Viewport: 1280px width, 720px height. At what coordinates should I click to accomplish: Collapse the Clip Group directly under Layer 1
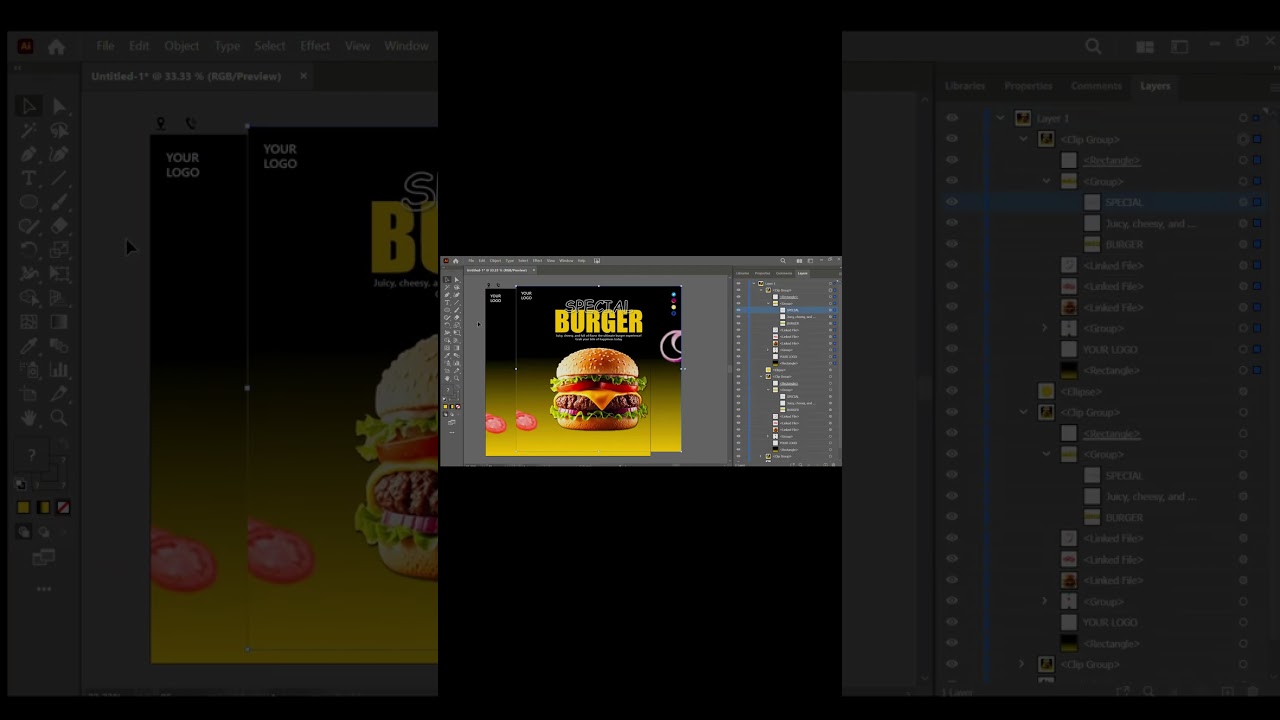pyautogui.click(x=1023, y=139)
